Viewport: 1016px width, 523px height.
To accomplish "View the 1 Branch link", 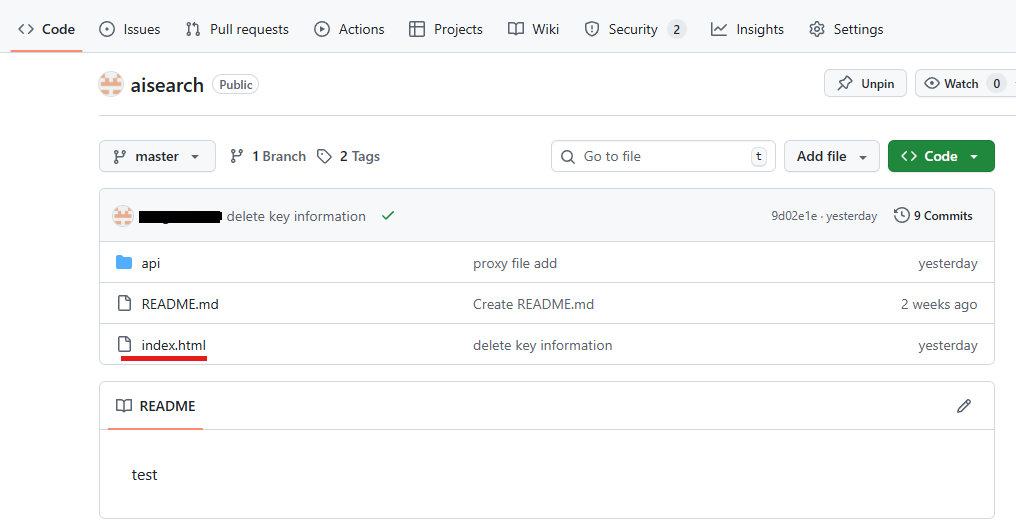I will [x=268, y=156].
